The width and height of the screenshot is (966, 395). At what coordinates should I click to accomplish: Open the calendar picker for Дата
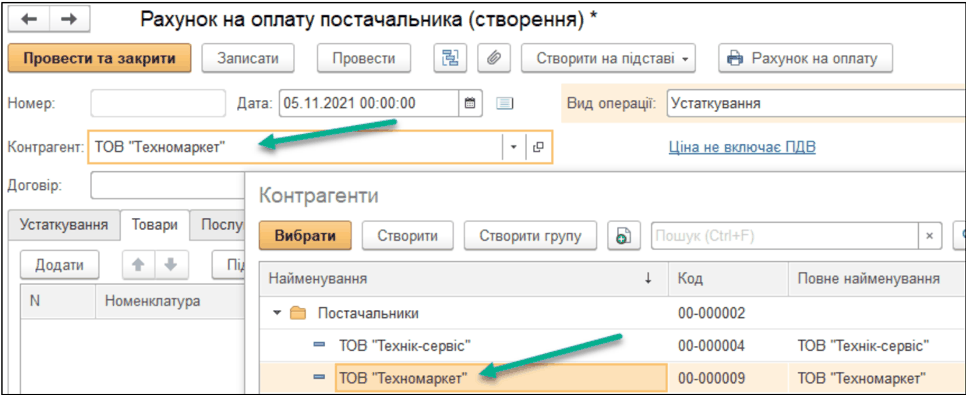coord(470,103)
